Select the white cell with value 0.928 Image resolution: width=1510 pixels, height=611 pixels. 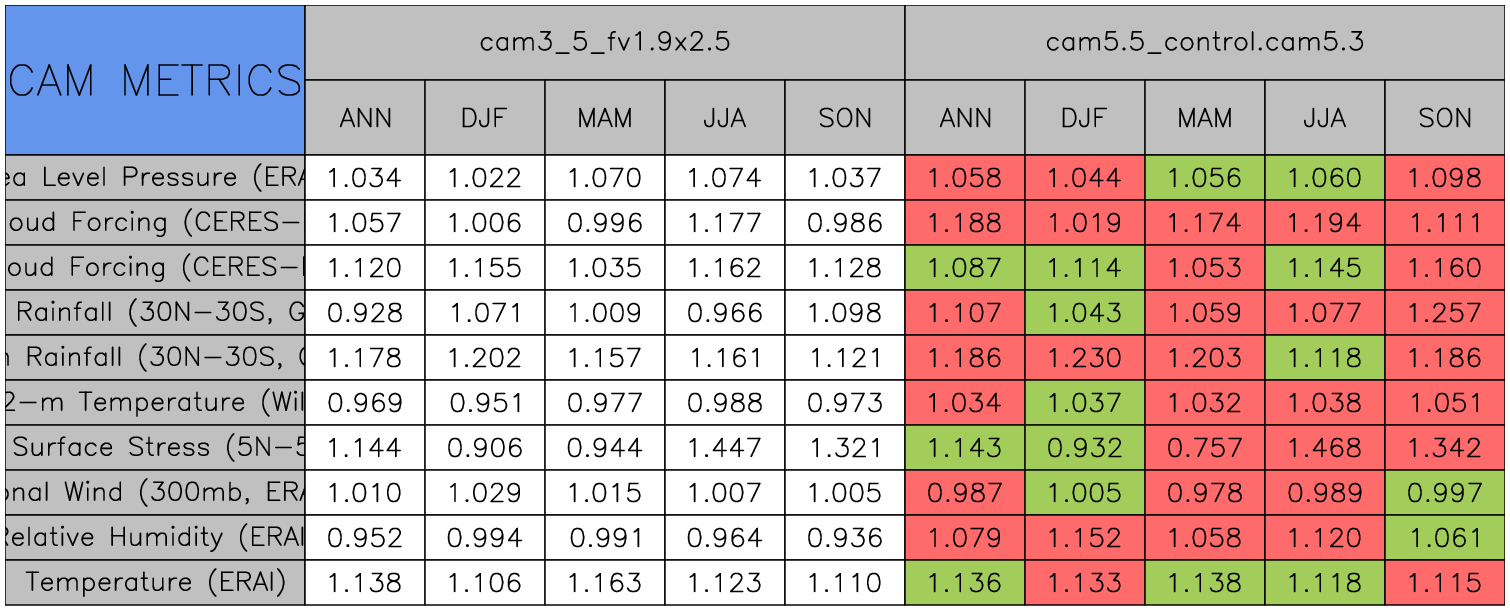coord(365,312)
